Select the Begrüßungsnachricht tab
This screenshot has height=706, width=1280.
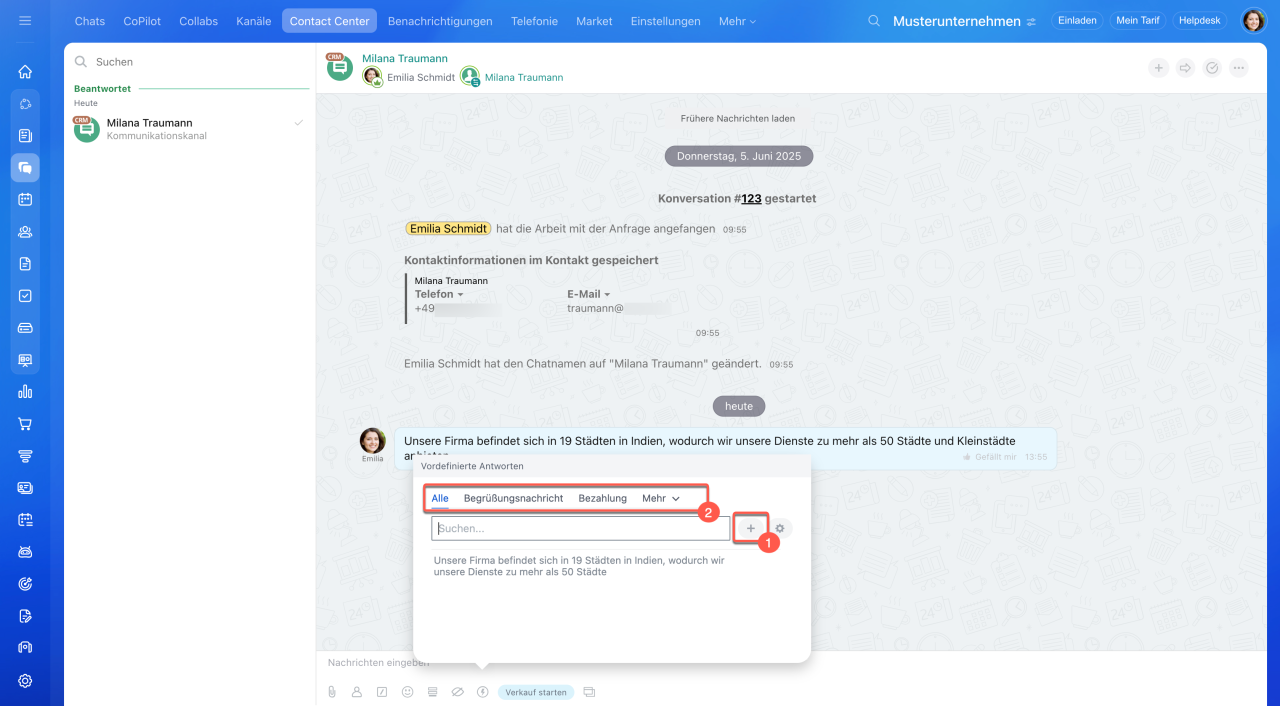tap(513, 498)
